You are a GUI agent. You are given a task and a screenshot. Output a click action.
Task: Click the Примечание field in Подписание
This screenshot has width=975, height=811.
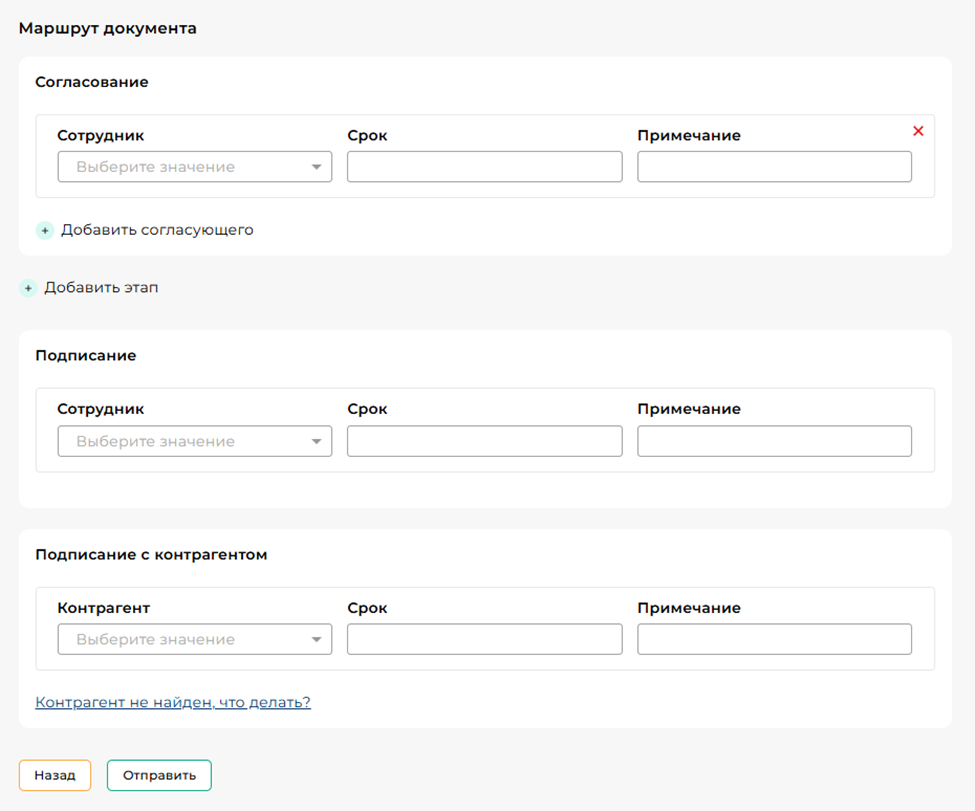click(774, 441)
